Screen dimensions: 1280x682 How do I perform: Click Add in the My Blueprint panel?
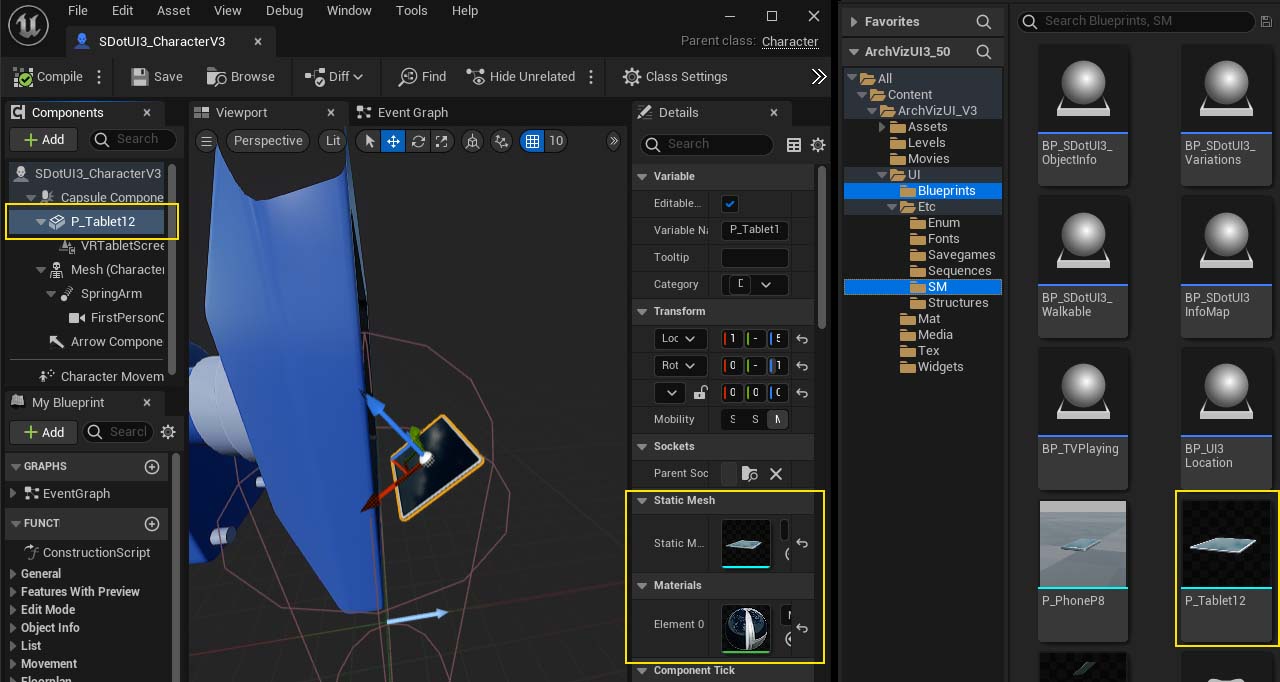(x=43, y=432)
